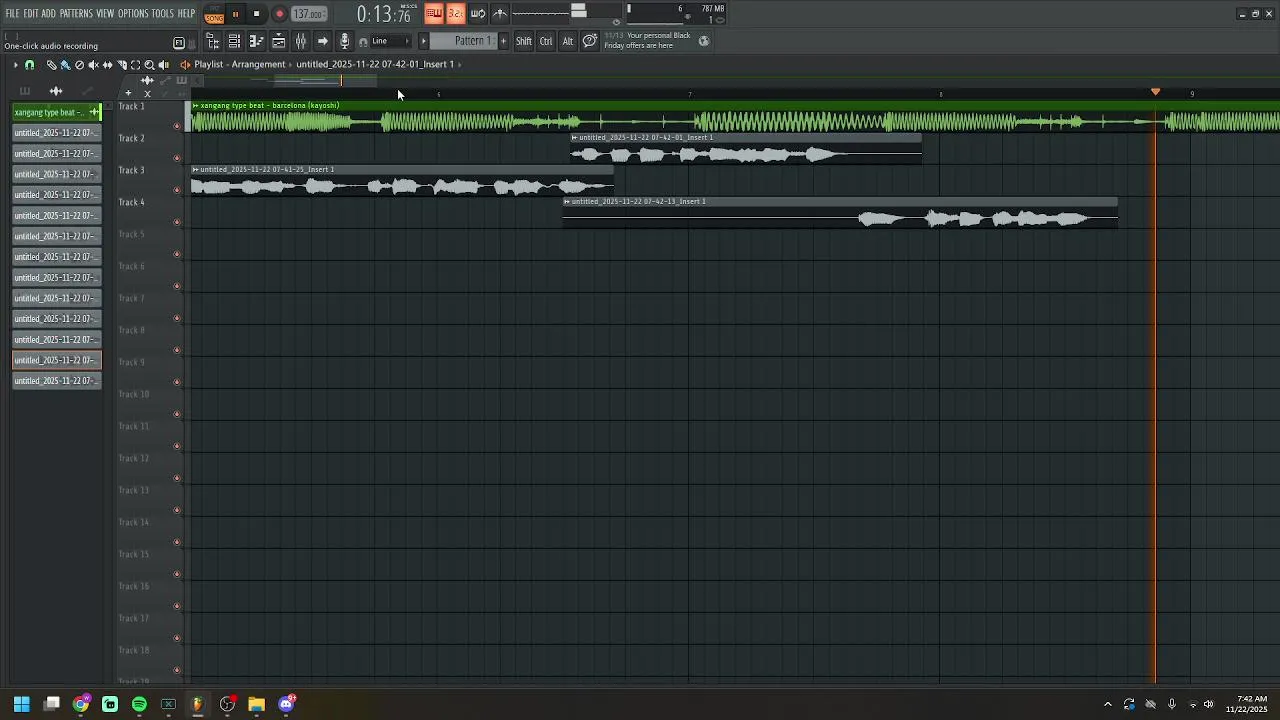
Task: Toggle the countdown before recording button
Action: pos(455,13)
